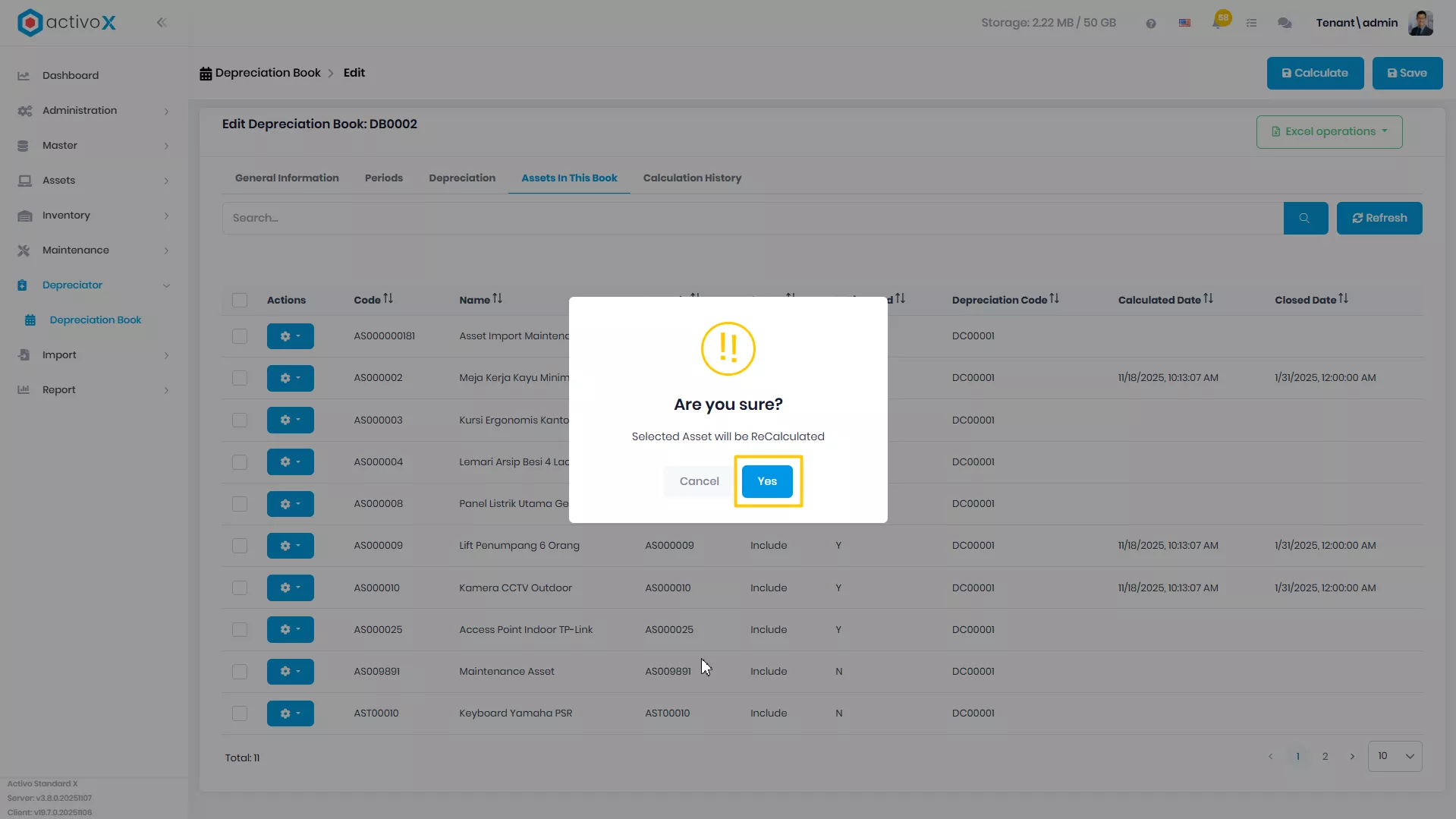
Task: Check the AS000010 row checkbox
Action: pyautogui.click(x=240, y=587)
